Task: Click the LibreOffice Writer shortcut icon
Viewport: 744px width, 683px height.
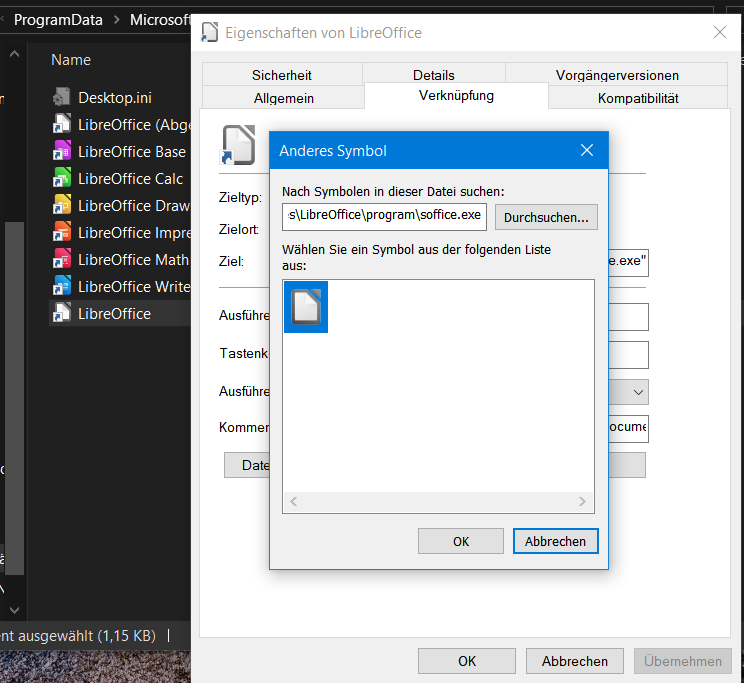Action: pyautogui.click(x=62, y=287)
